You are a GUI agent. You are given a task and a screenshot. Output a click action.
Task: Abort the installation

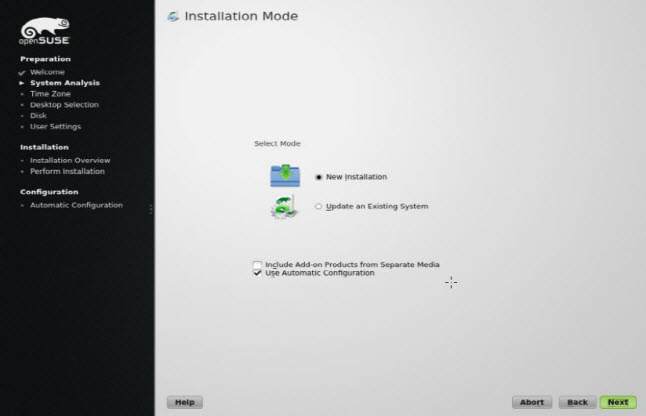(x=532, y=402)
